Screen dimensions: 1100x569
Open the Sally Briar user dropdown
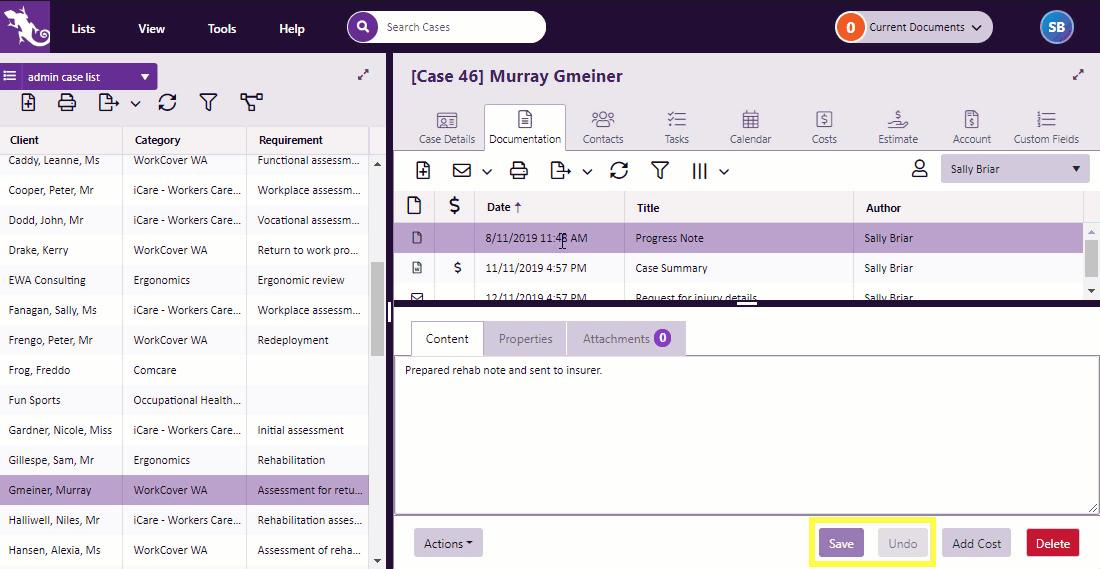[1015, 169]
